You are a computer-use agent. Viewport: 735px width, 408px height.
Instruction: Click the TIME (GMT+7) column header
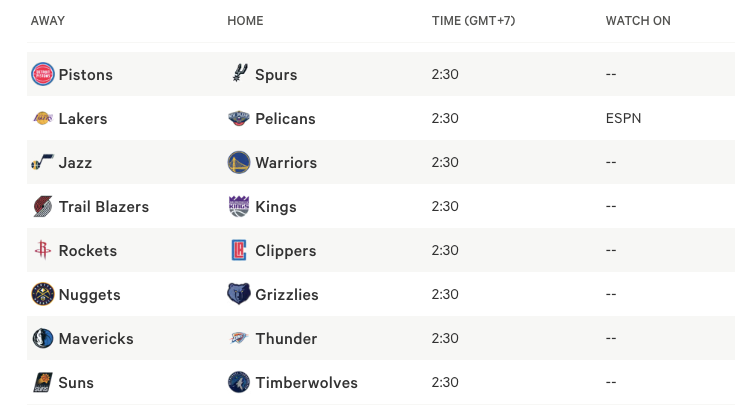tap(473, 21)
